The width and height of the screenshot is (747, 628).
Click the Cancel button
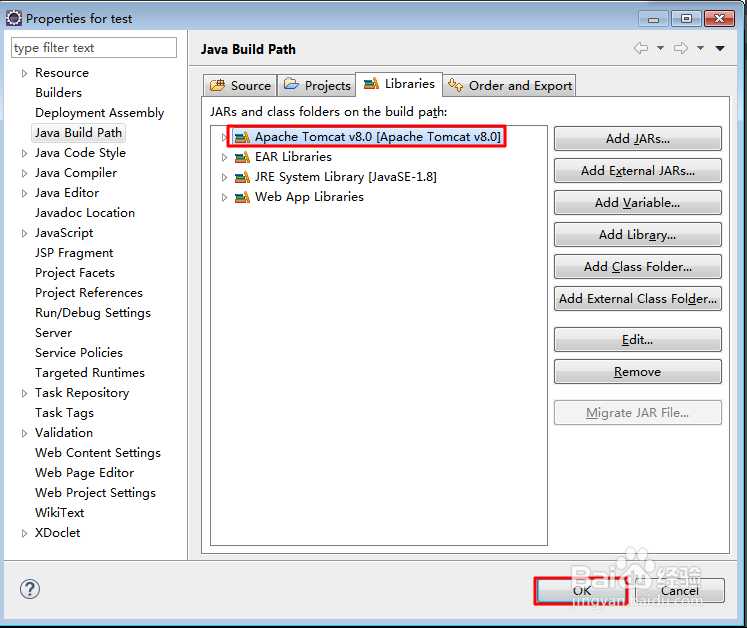pyautogui.click(x=679, y=591)
